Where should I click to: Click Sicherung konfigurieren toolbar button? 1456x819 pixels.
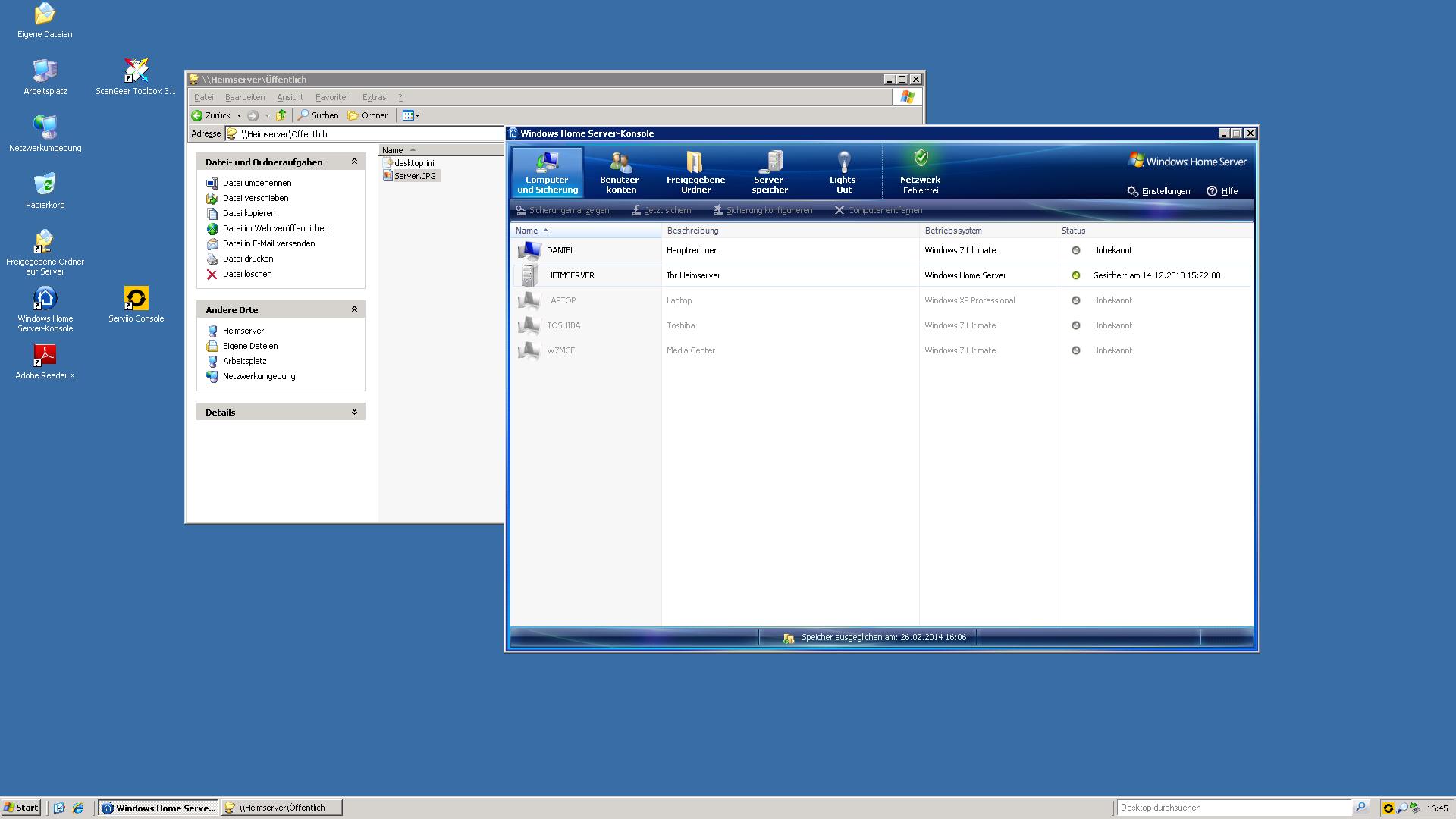[762, 210]
